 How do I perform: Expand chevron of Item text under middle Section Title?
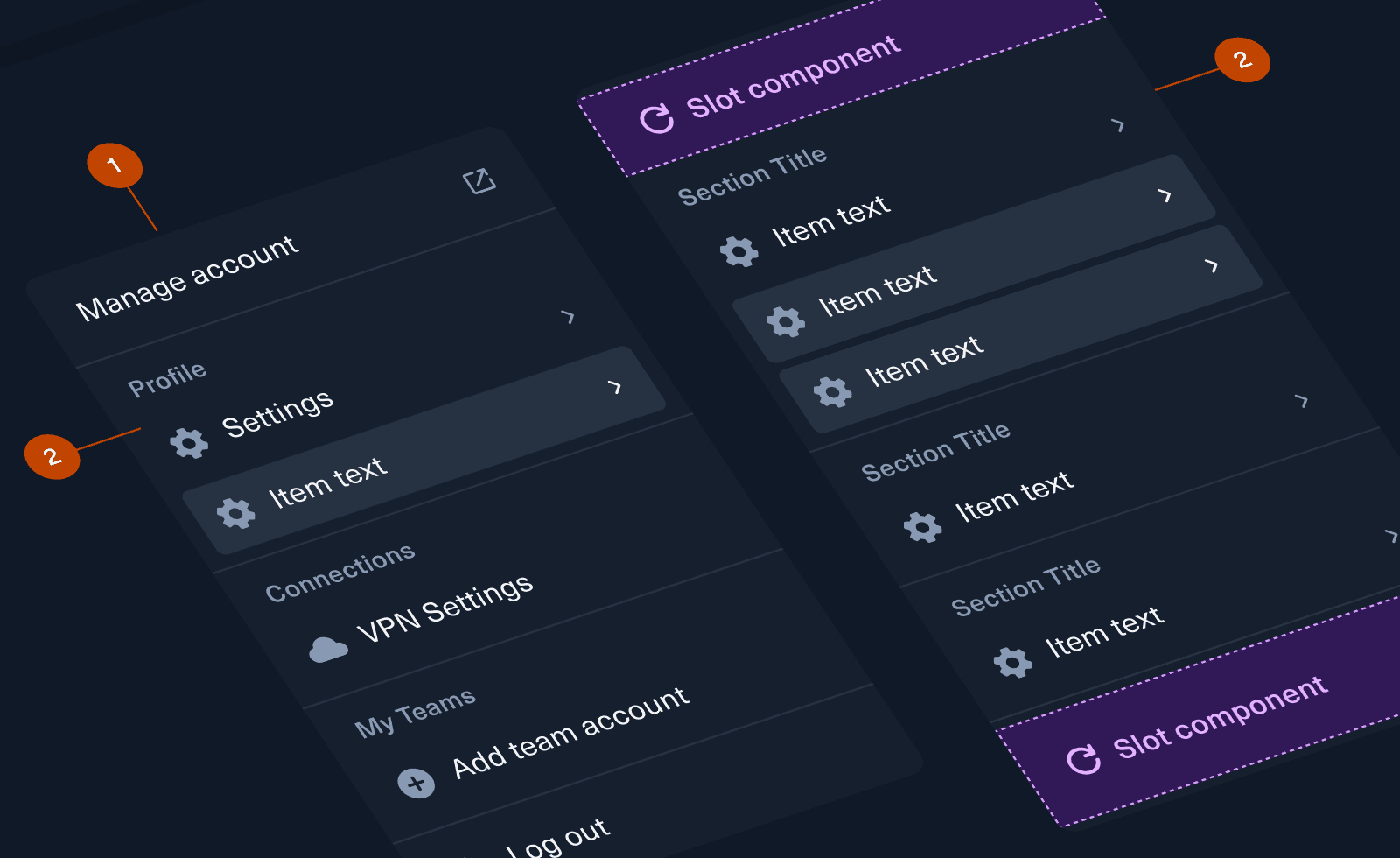[x=1302, y=401]
